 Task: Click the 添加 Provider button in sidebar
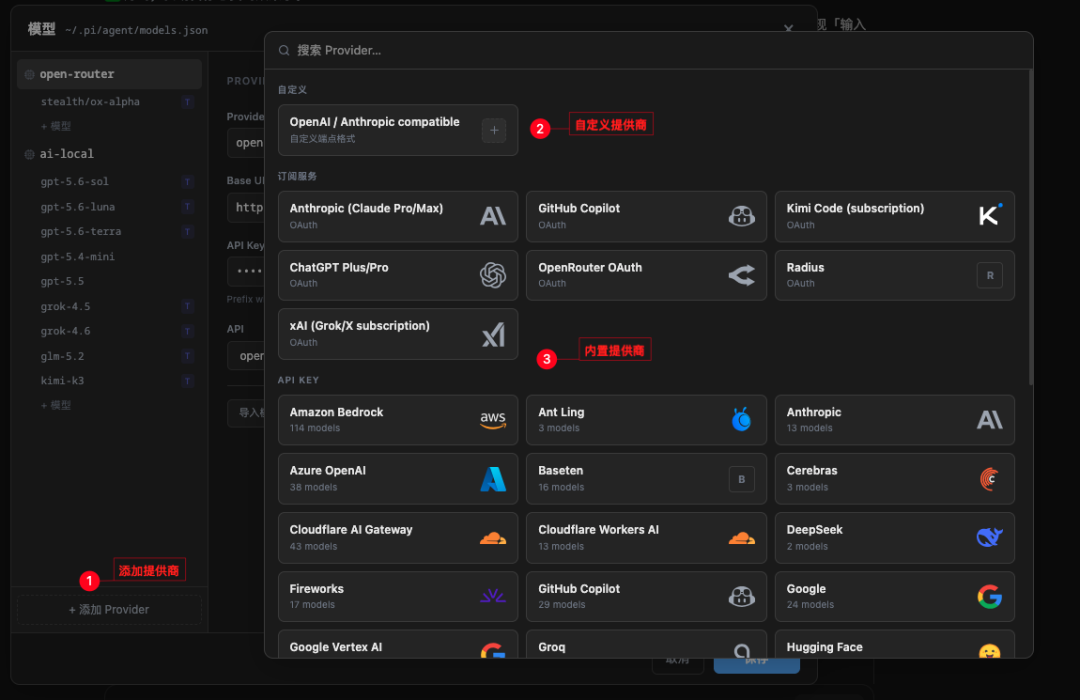point(109,610)
